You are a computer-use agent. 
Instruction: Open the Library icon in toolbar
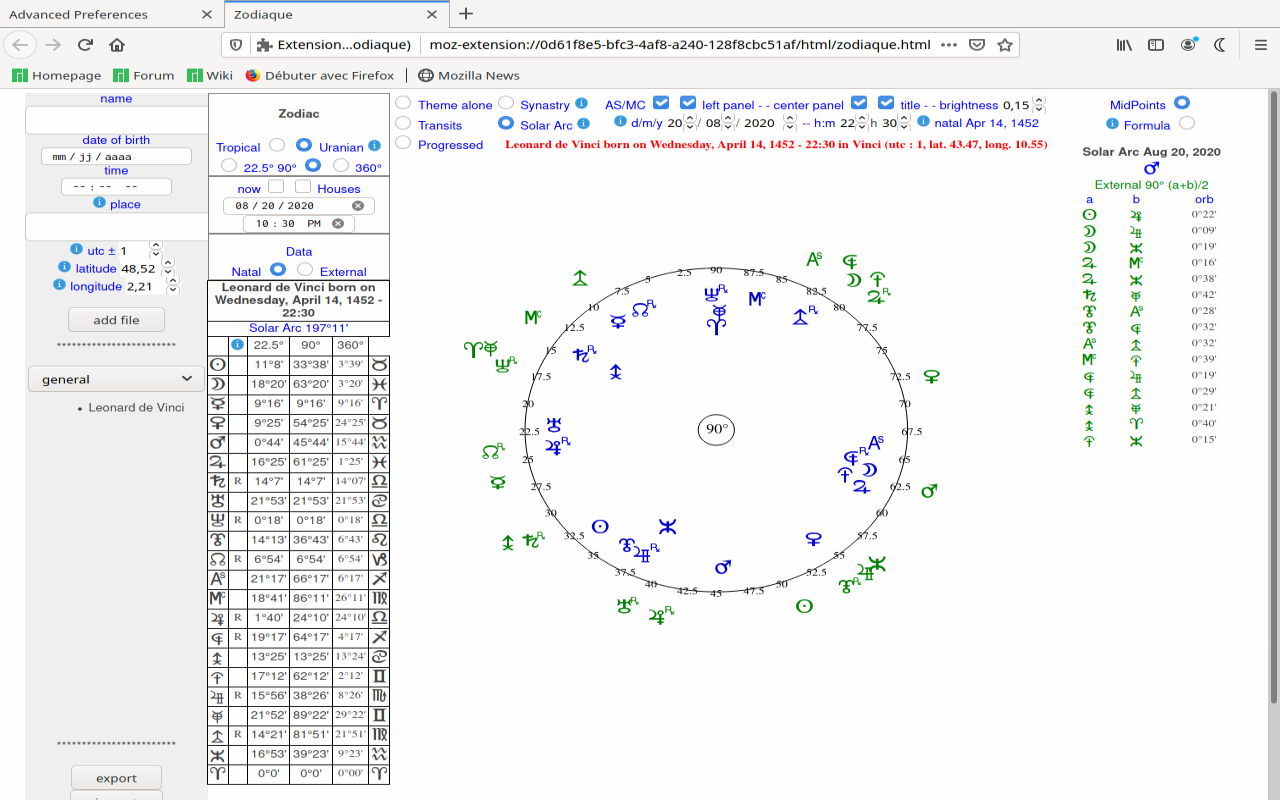[1124, 45]
